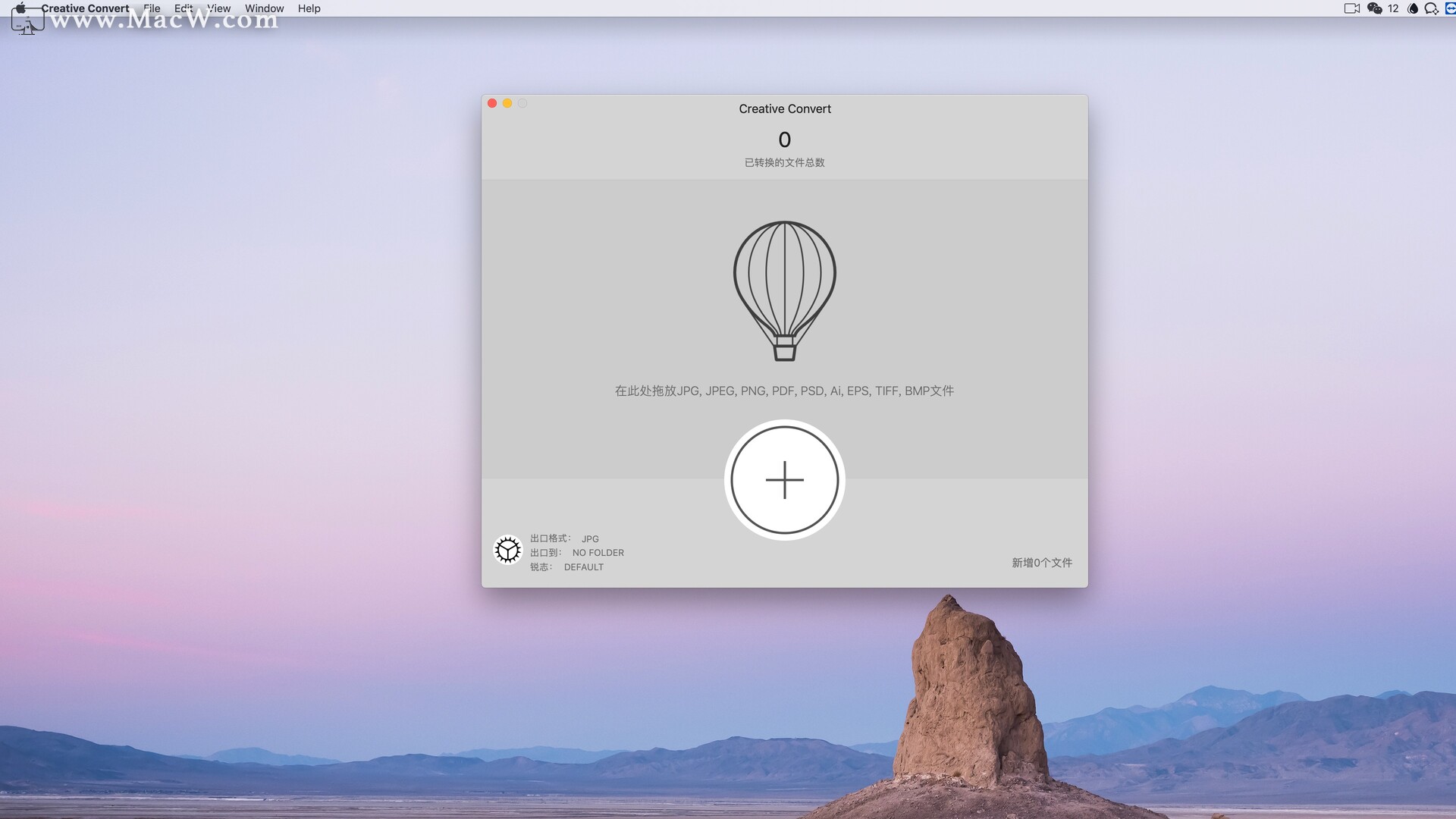The width and height of the screenshot is (1456, 819).
Task: Open the File menu
Action: 152,8
